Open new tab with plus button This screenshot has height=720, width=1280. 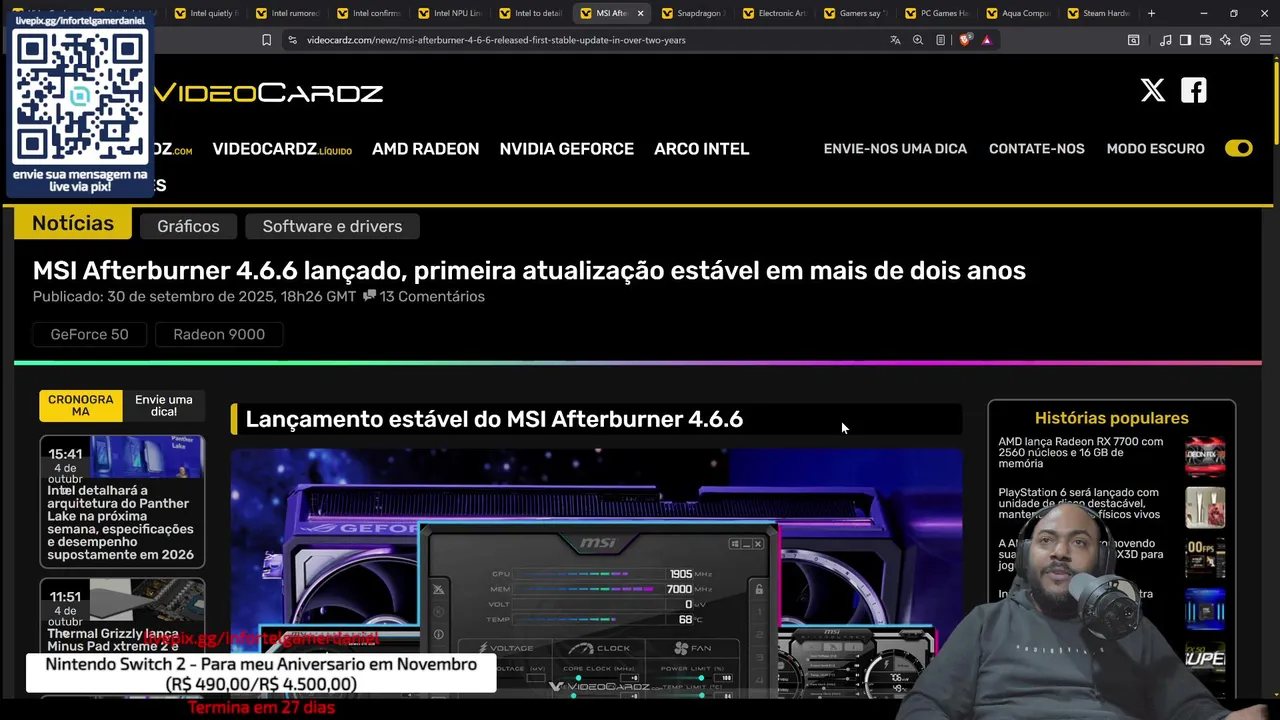[x=1151, y=13]
